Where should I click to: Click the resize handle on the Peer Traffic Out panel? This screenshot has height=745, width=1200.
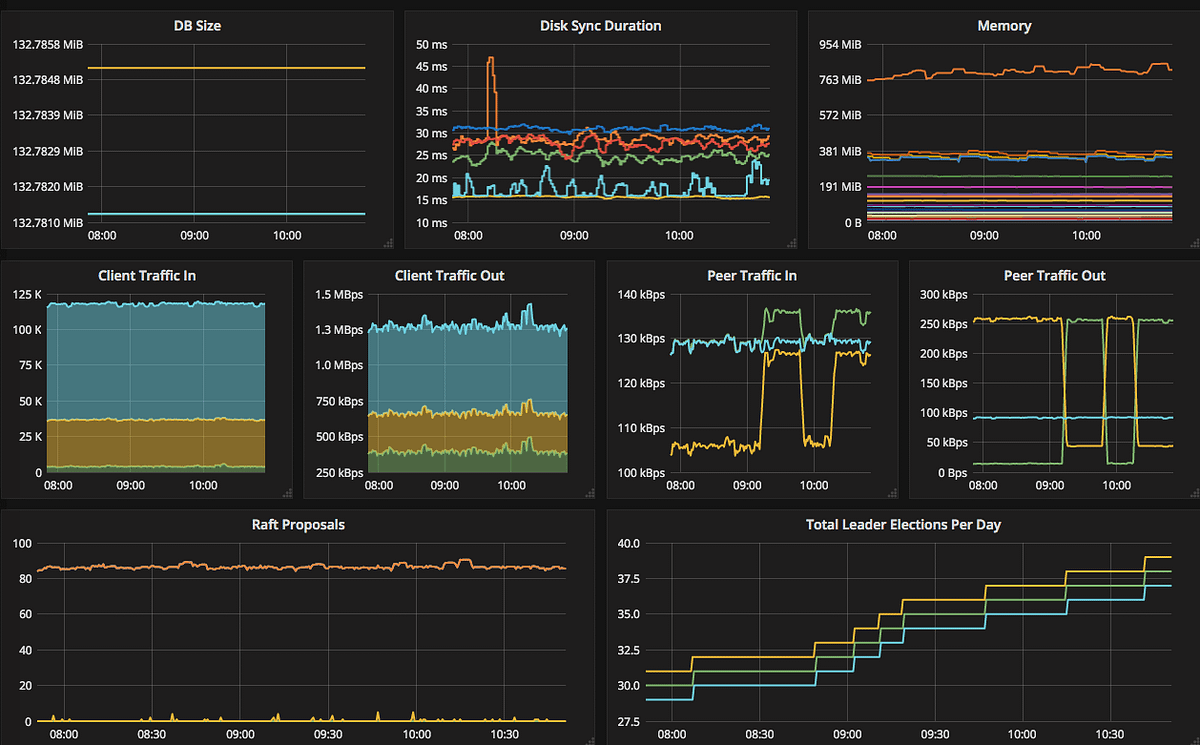pyautogui.click(x=1192, y=493)
